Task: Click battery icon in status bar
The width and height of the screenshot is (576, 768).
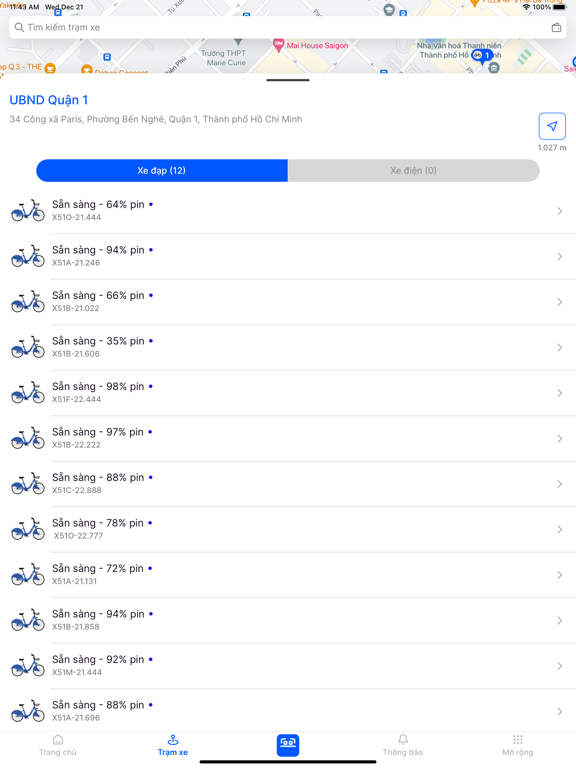Action: [560, 7]
